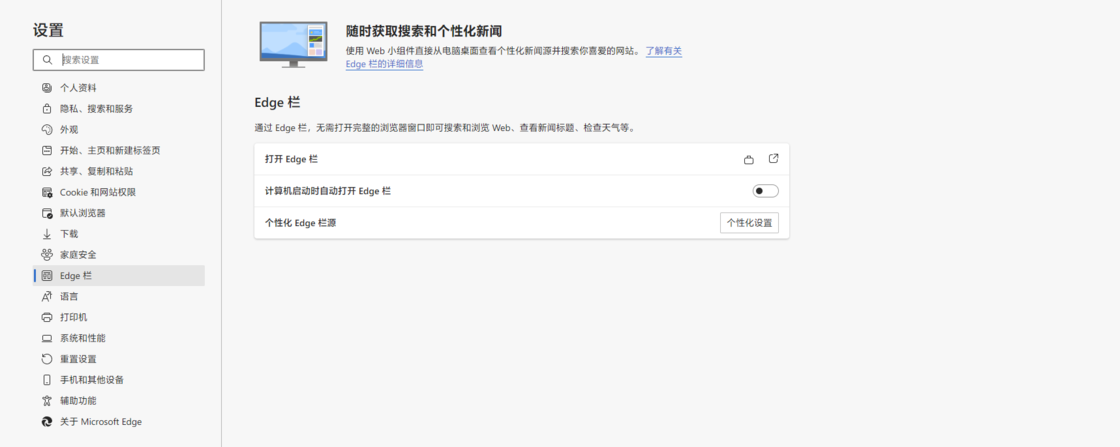
Task: Click the 下载 download arrow icon
Action: coord(47,234)
